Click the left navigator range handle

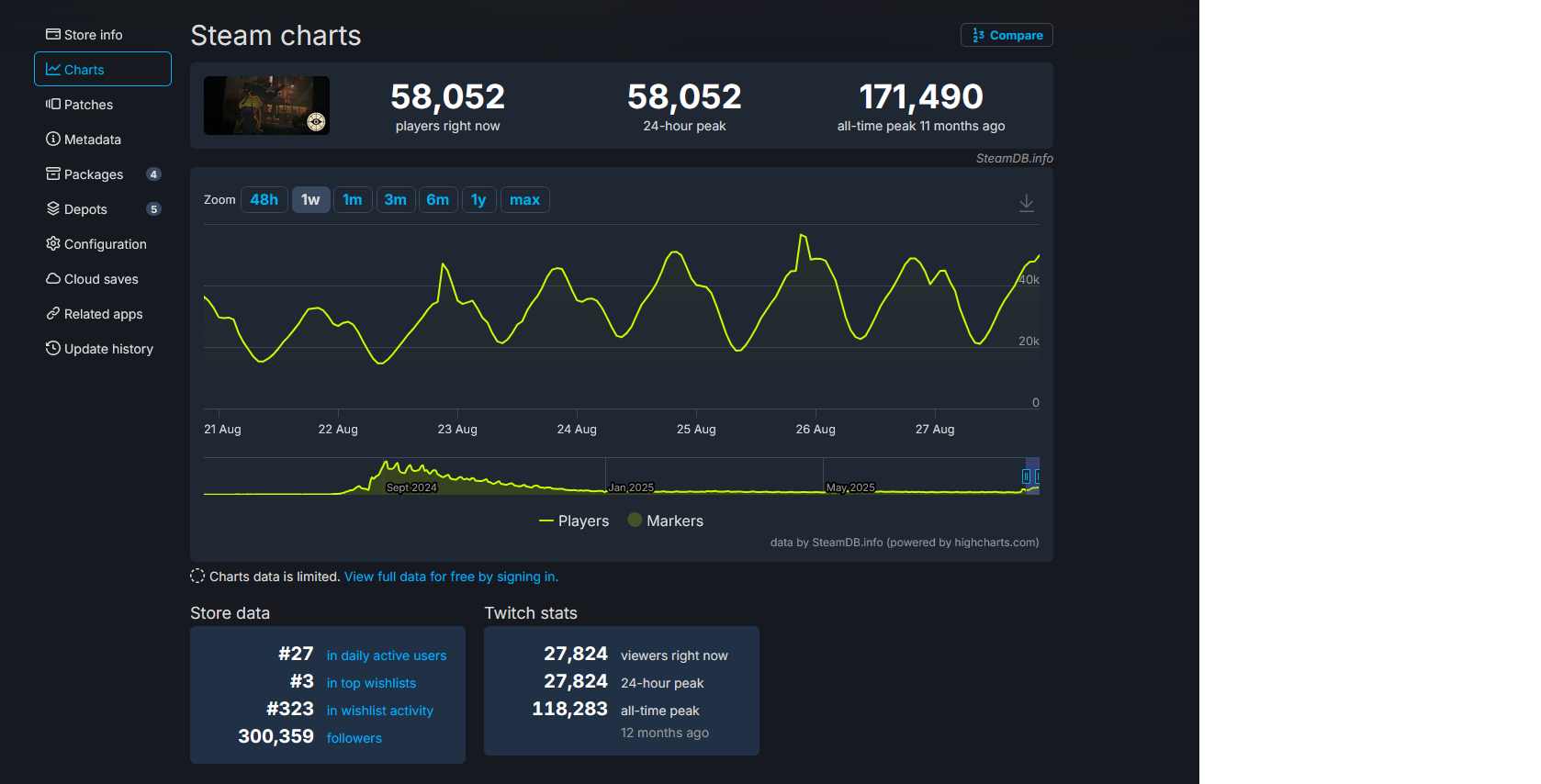(1027, 476)
